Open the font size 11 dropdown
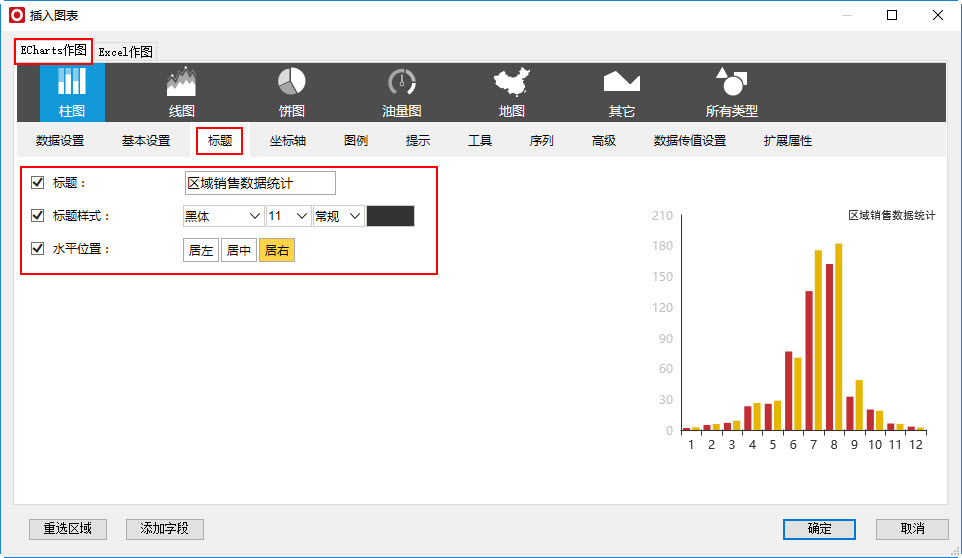This screenshot has width=962, height=558. click(288, 216)
